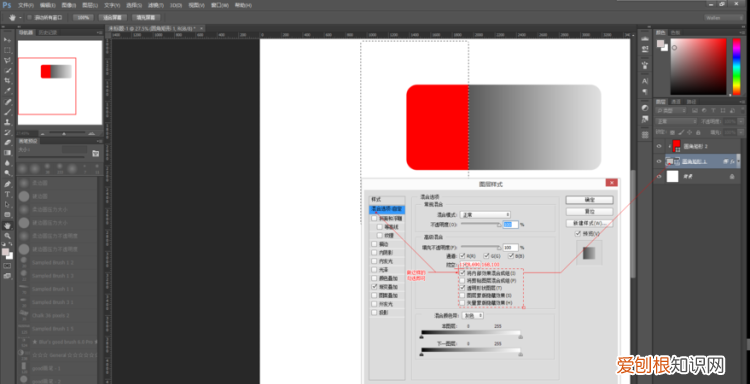Select the Gradient tool
Image resolution: width=750 pixels, height=384 pixels.
(x=7, y=153)
